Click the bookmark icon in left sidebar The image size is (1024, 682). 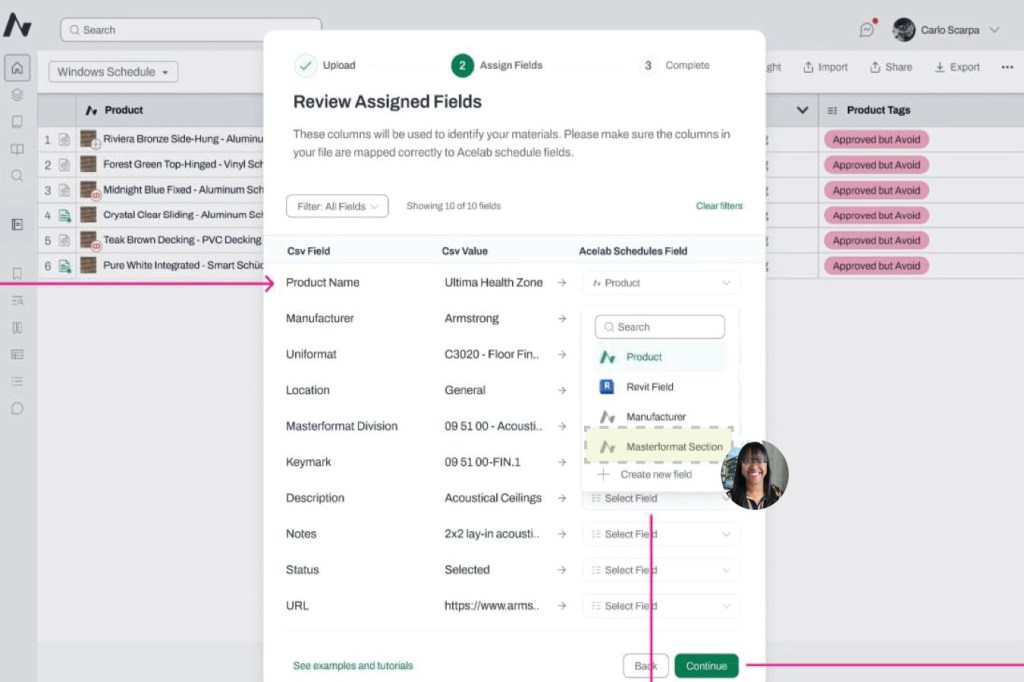pos(17,273)
